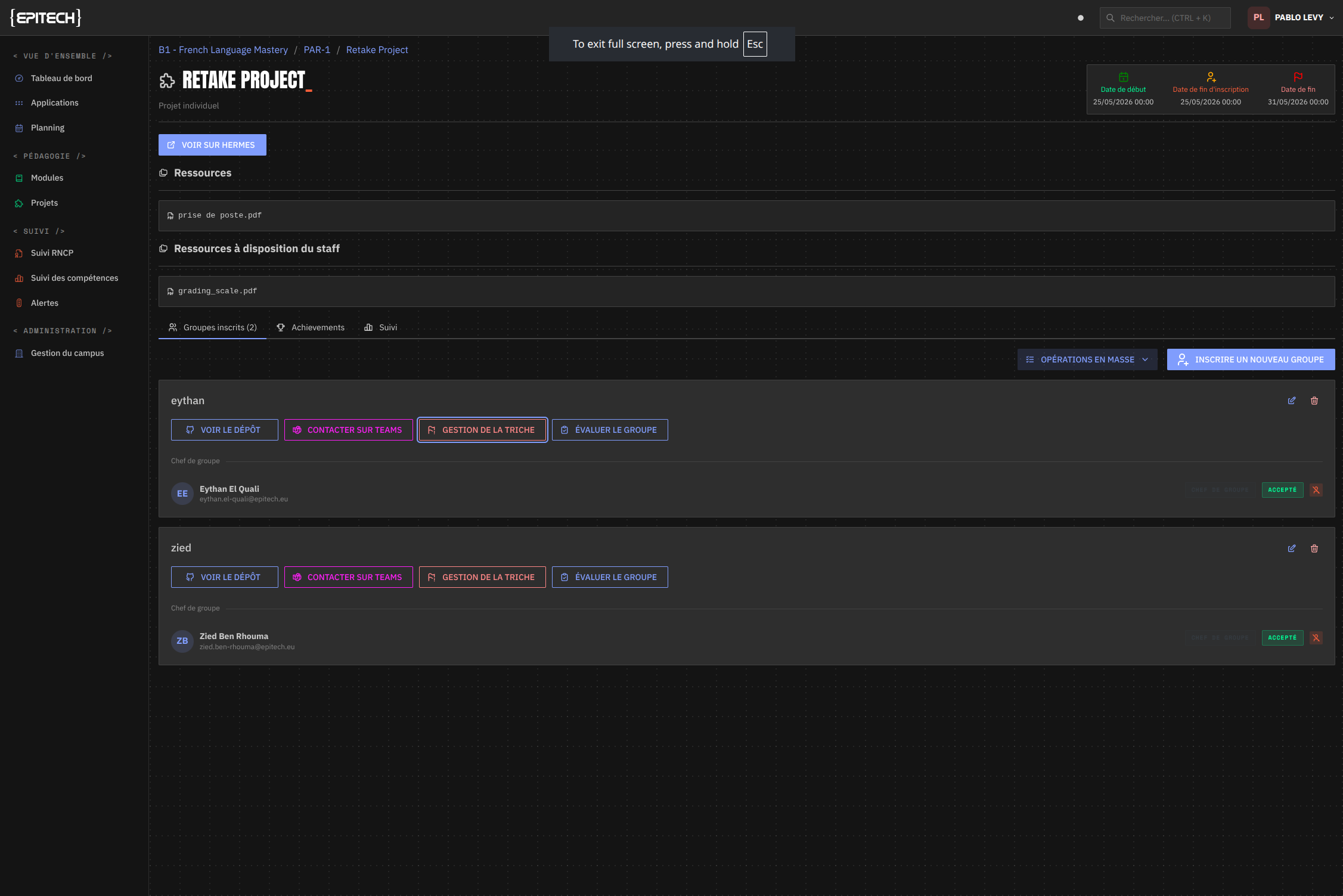Click the status dot in header
This screenshot has width=1343, height=896.
1081,18
